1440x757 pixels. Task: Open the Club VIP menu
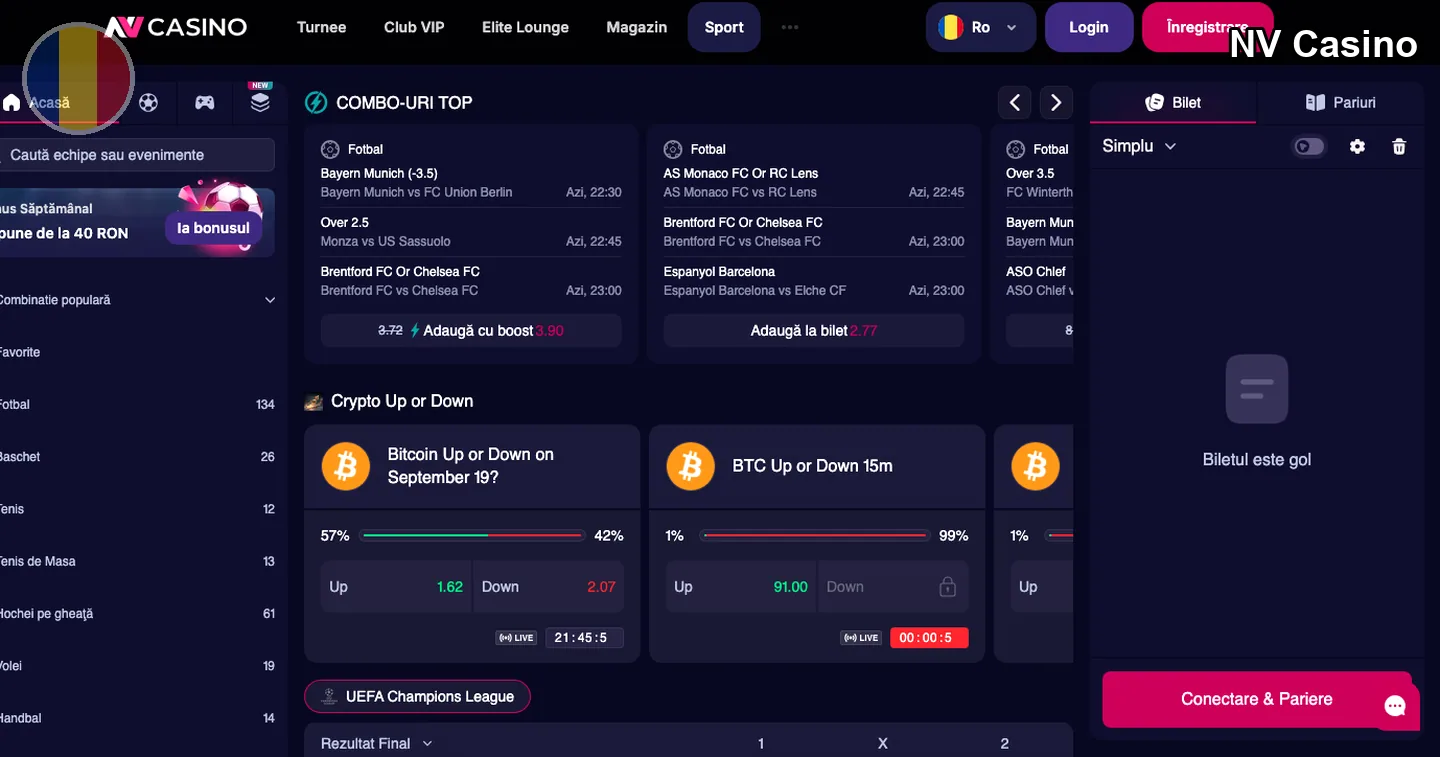click(414, 27)
